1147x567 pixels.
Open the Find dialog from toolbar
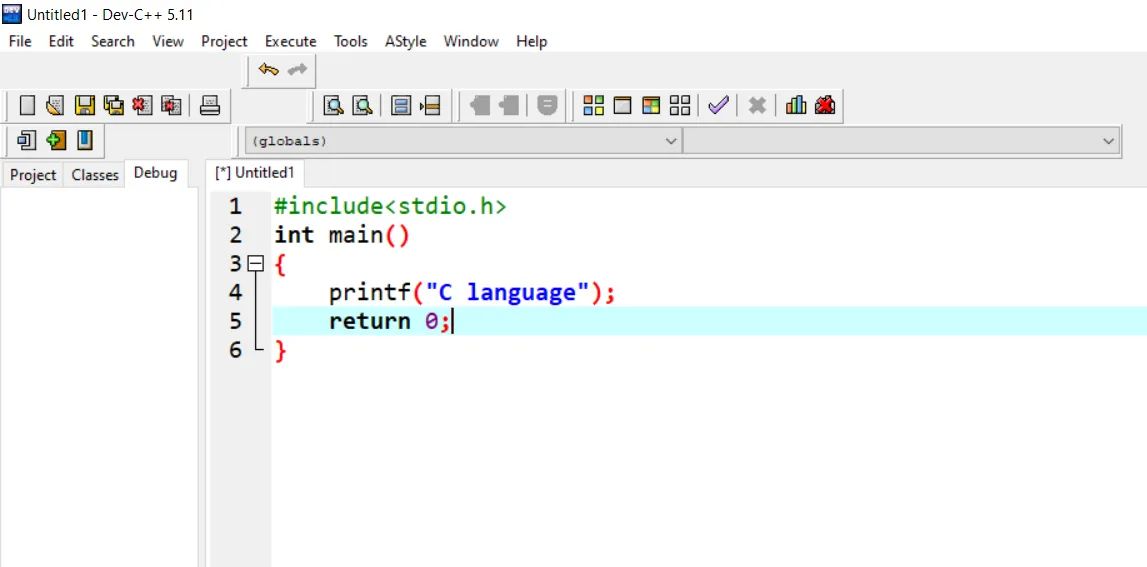pyautogui.click(x=334, y=106)
